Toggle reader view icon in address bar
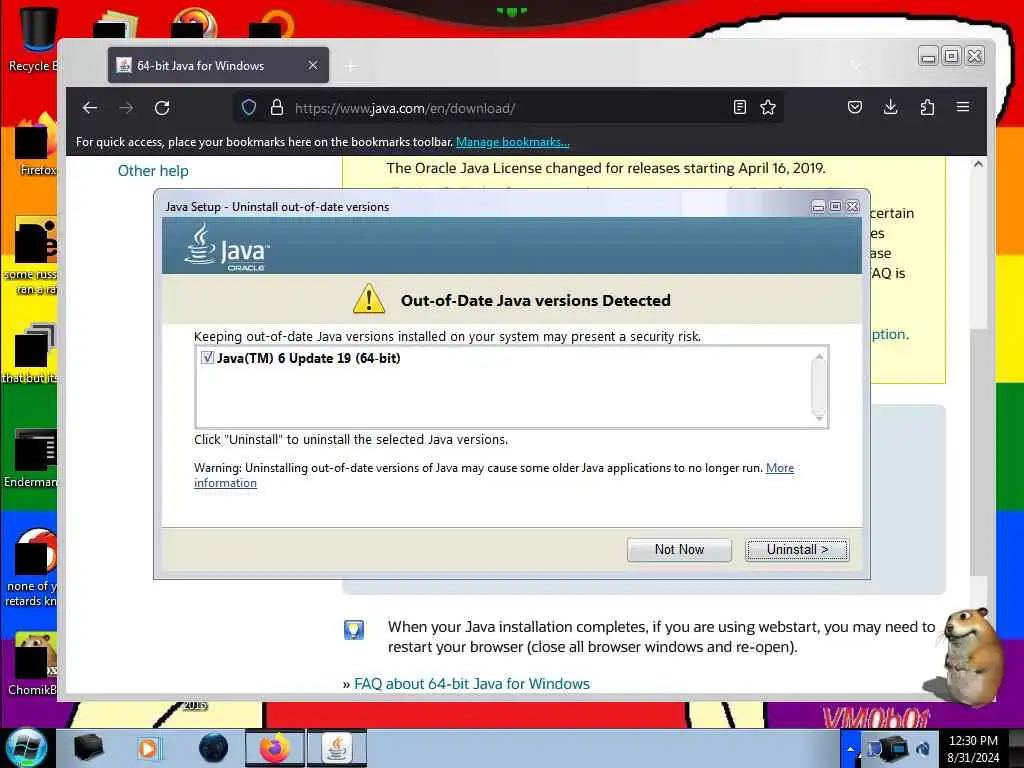The image size is (1024, 768). tap(739, 108)
